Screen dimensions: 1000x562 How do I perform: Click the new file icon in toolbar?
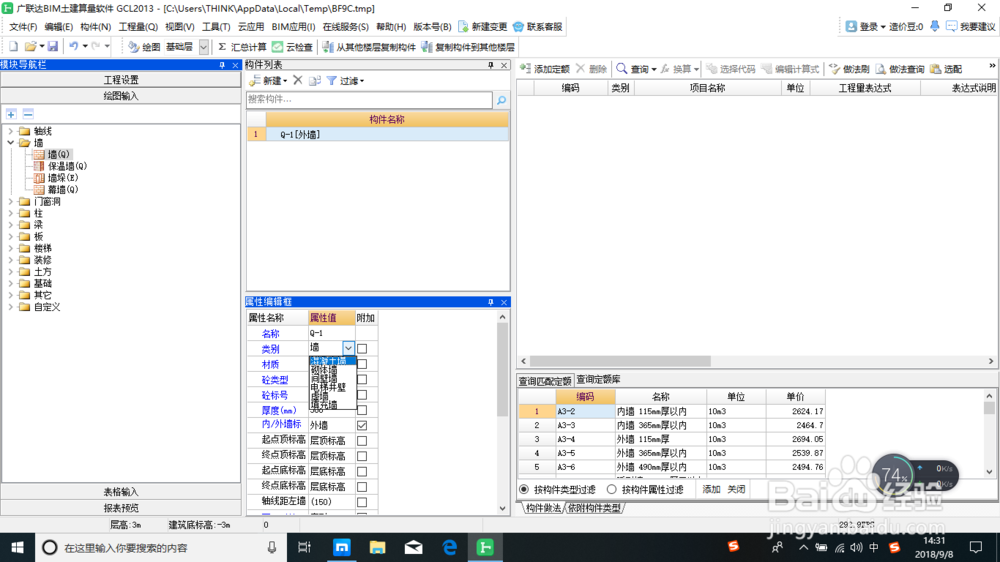(x=13, y=47)
